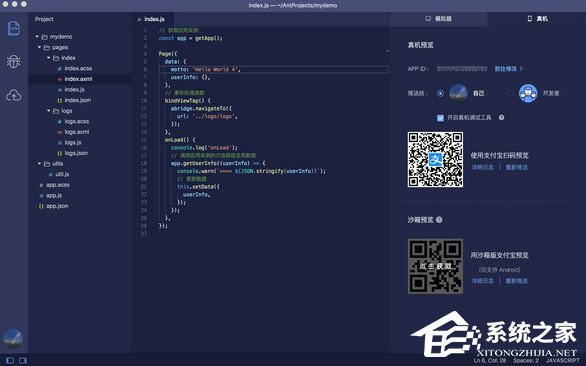
Task: Select the index.js editor tab
Action: tap(151, 19)
